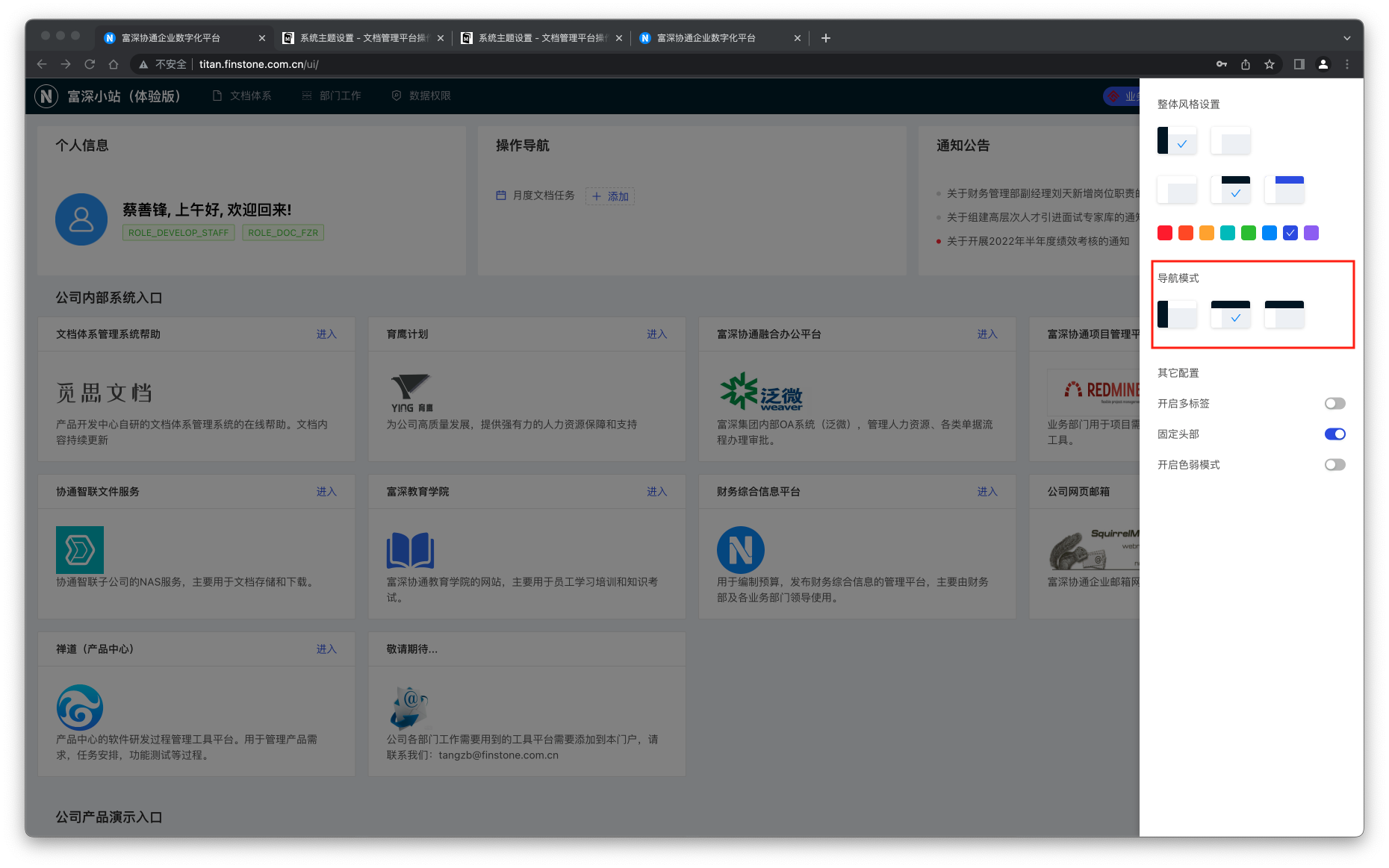Open the browser three-dot menu
The image size is (1389, 868).
click(1347, 64)
